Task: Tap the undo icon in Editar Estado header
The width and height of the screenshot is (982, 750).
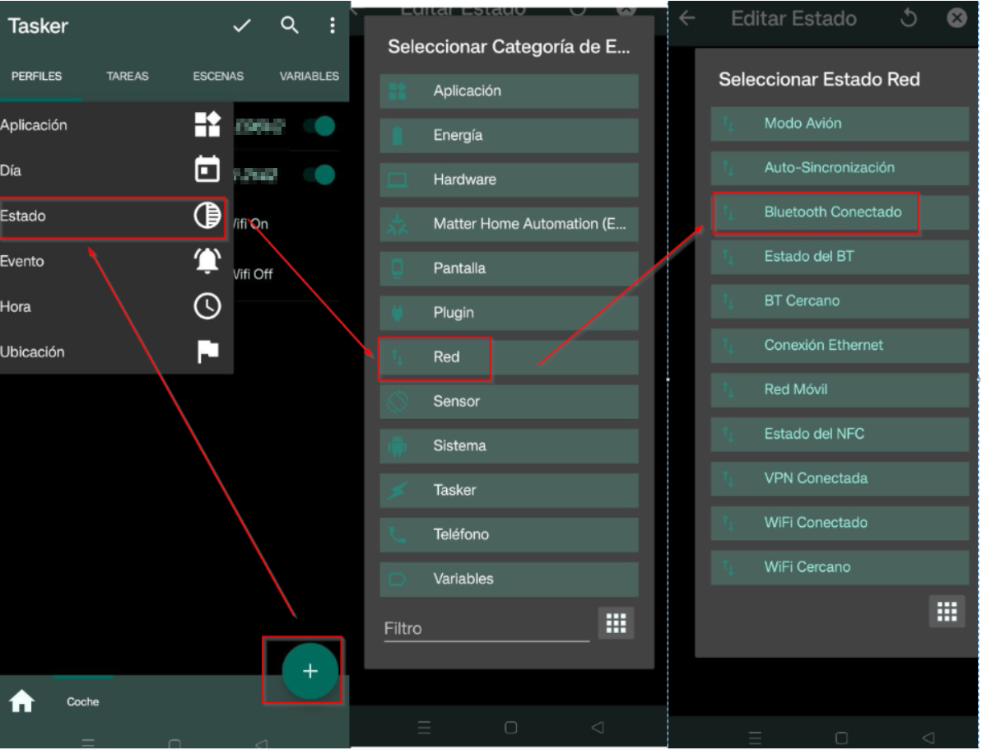Action: point(908,18)
